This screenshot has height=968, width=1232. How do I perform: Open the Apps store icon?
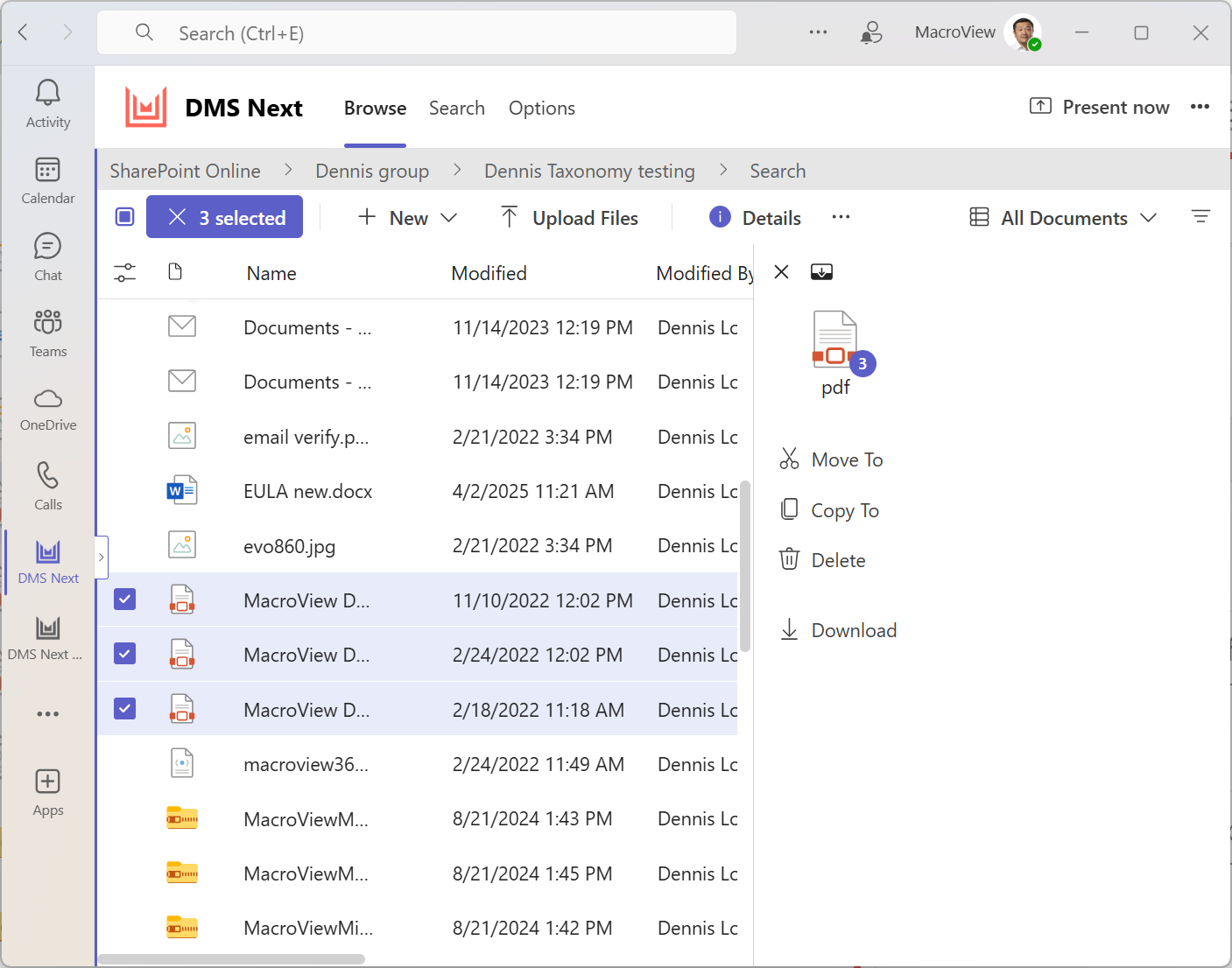48,793
